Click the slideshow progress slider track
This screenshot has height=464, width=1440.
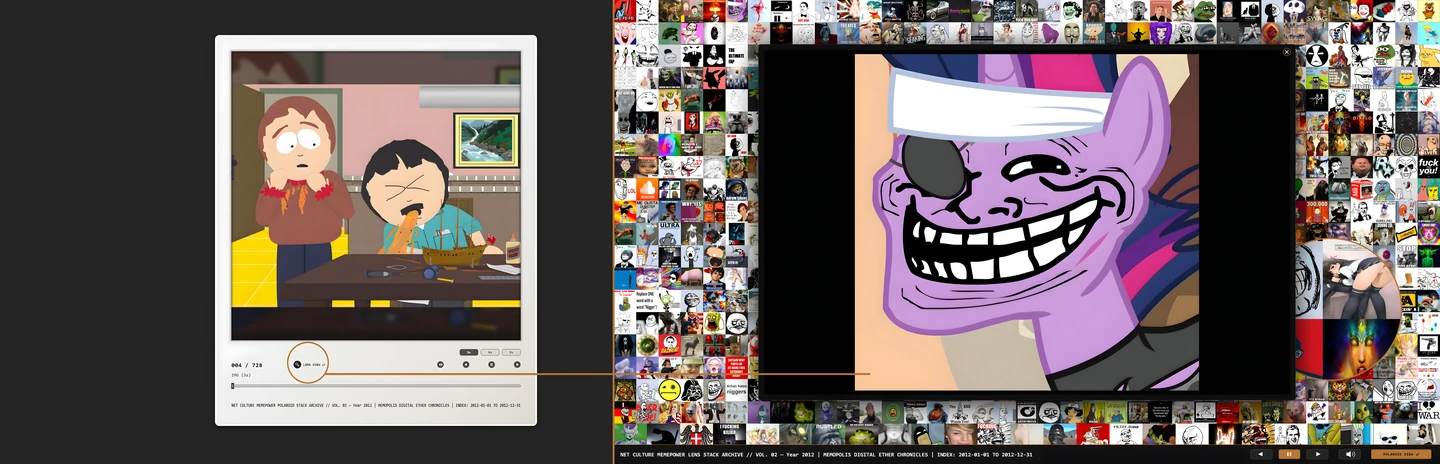tap(376, 386)
